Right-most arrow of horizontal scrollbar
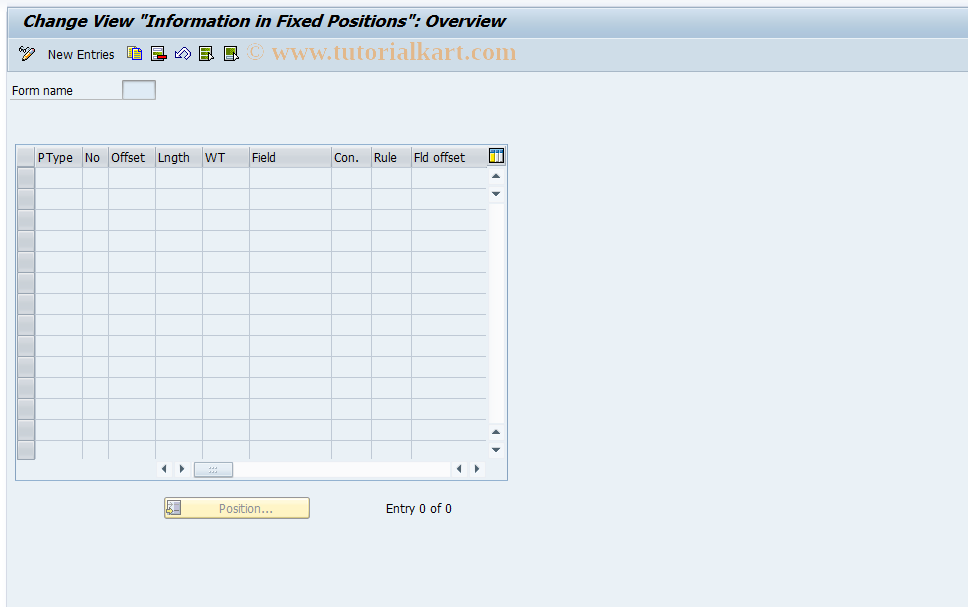 click(x=477, y=469)
